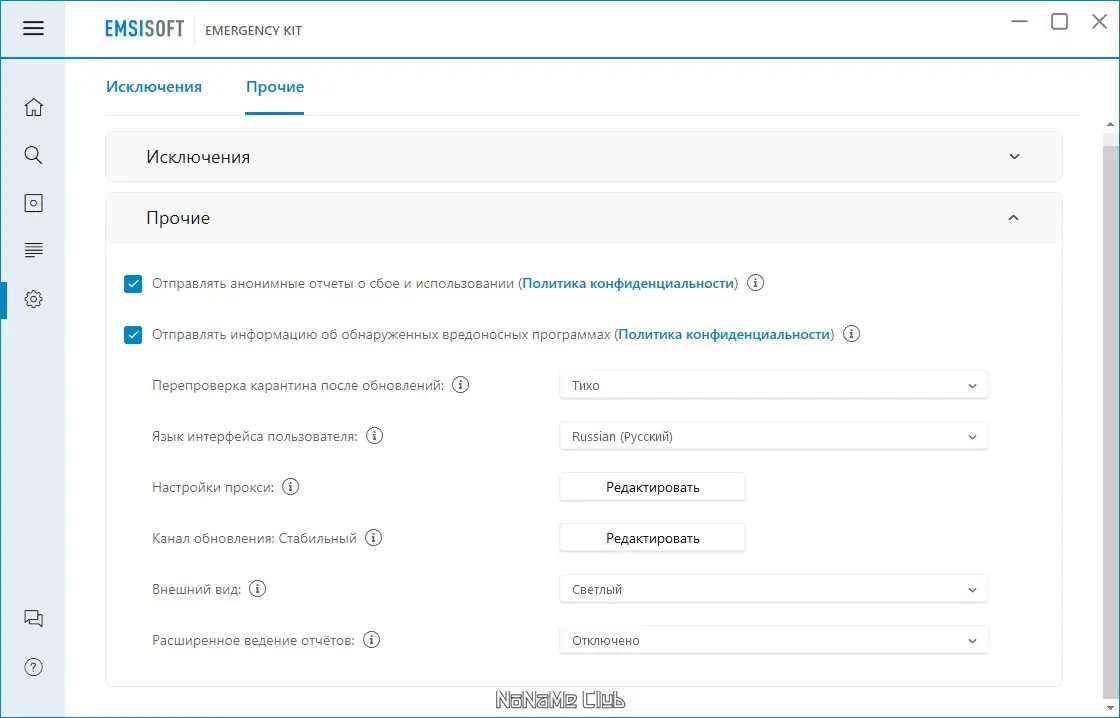
Task: Switch to the Исключения tab
Action: click(154, 87)
